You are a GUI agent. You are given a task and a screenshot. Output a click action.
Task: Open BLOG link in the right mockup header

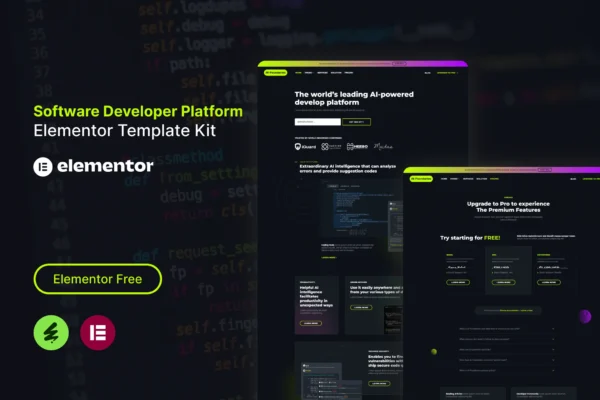point(573,179)
